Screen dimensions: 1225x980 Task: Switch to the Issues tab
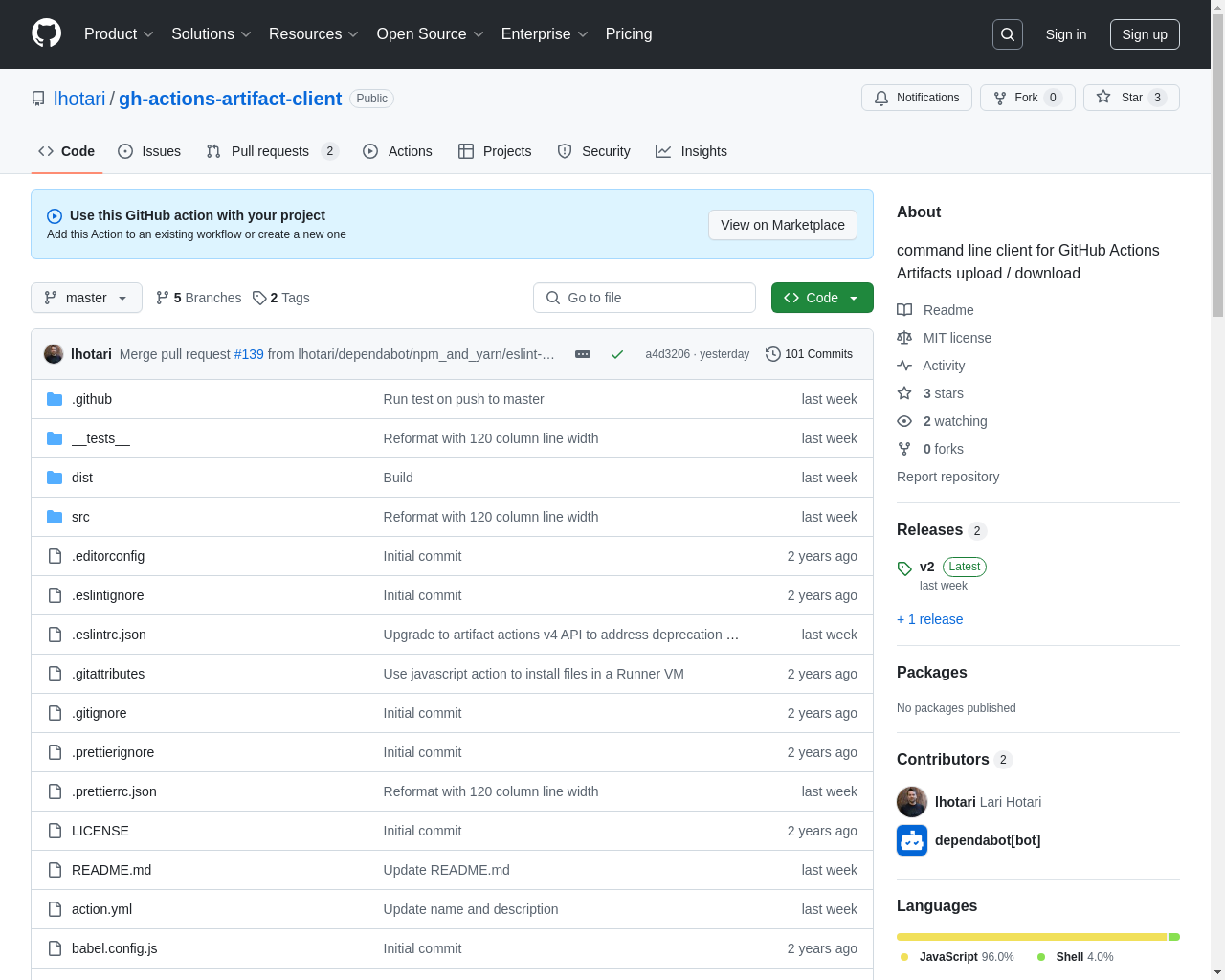point(149,151)
